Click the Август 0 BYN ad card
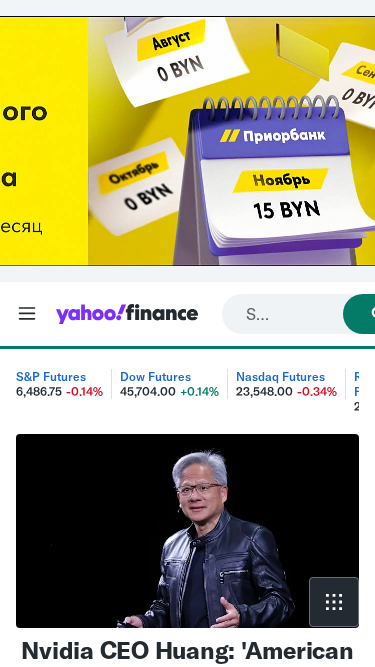 (176, 60)
